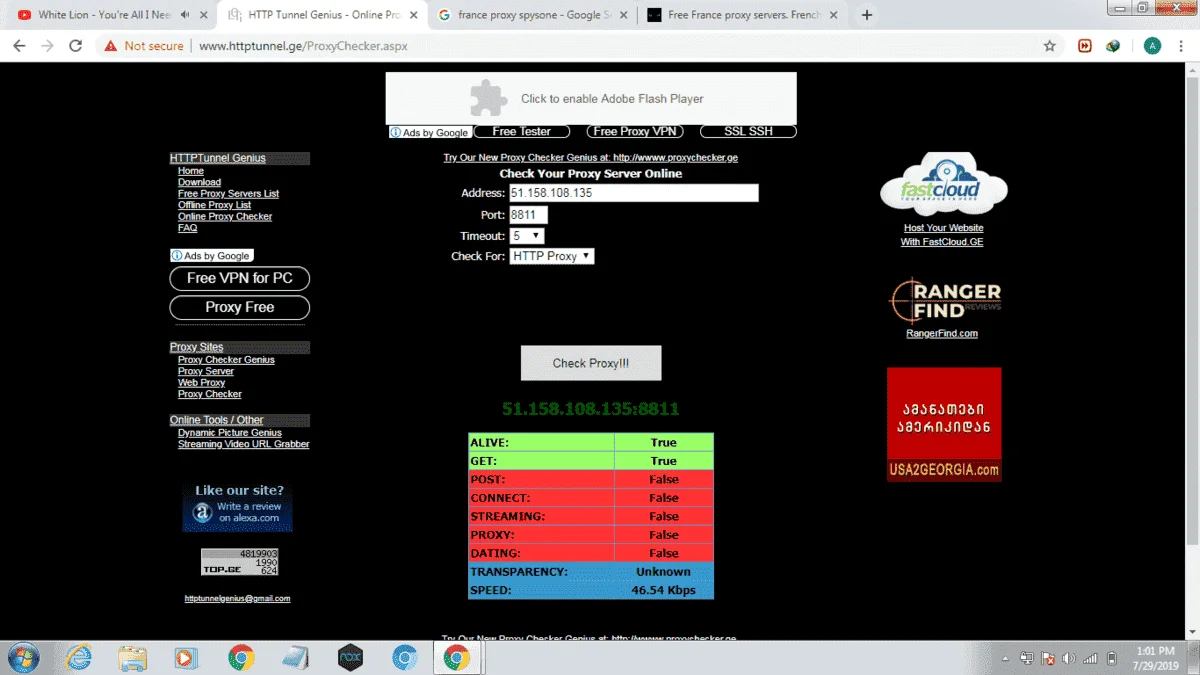Open the Download link

[x=199, y=182]
